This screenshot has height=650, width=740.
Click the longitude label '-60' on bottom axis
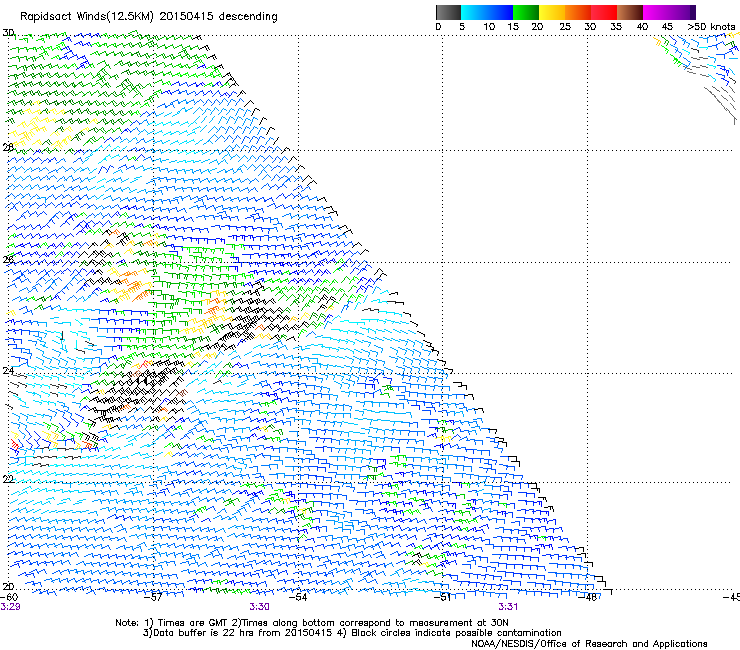9,597
